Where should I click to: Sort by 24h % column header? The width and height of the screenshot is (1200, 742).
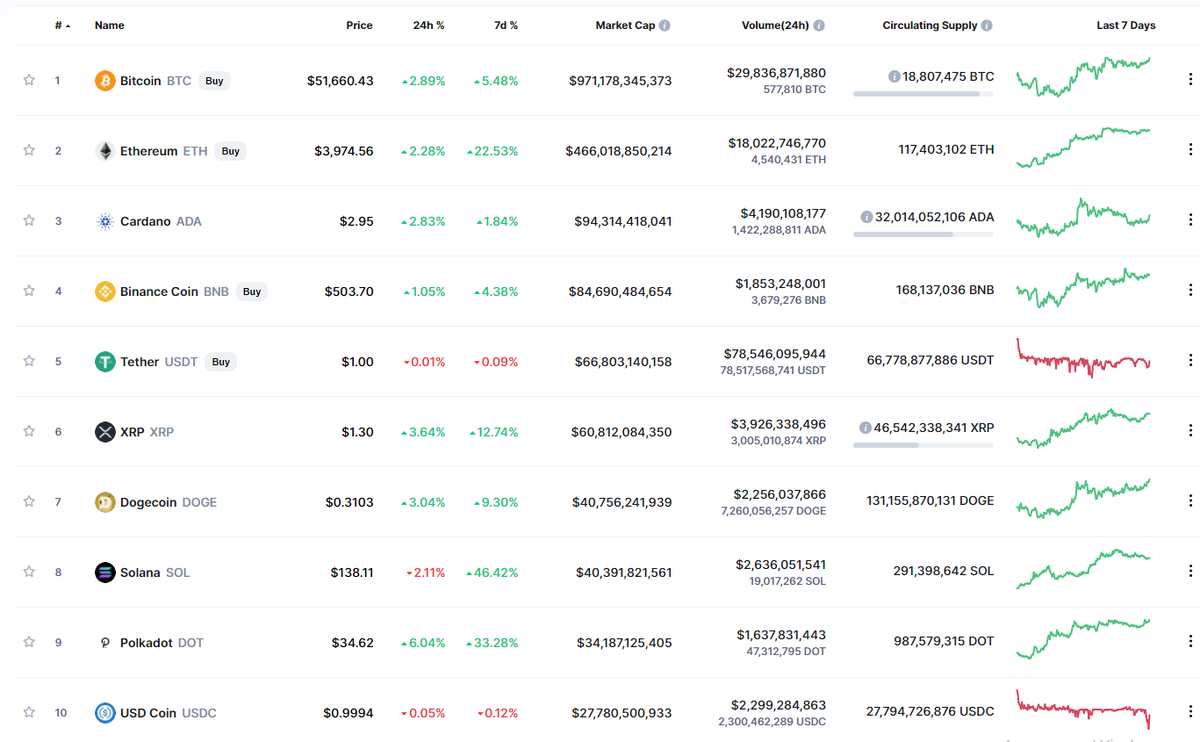(429, 25)
